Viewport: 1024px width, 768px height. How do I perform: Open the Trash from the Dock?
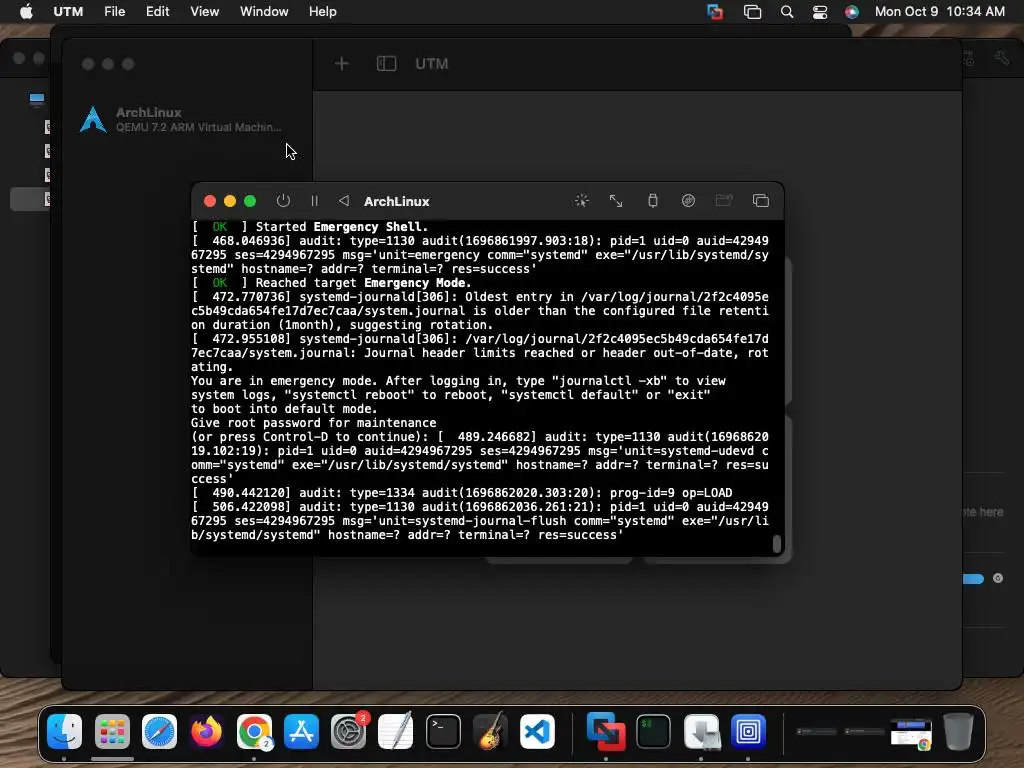click(958, 731)
